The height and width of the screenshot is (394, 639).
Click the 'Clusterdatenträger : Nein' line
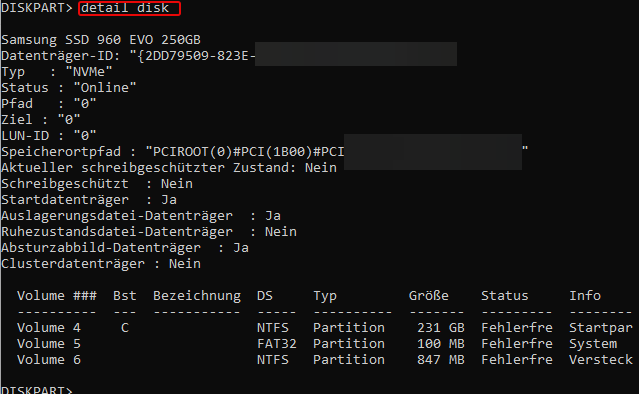coord(101,264)
